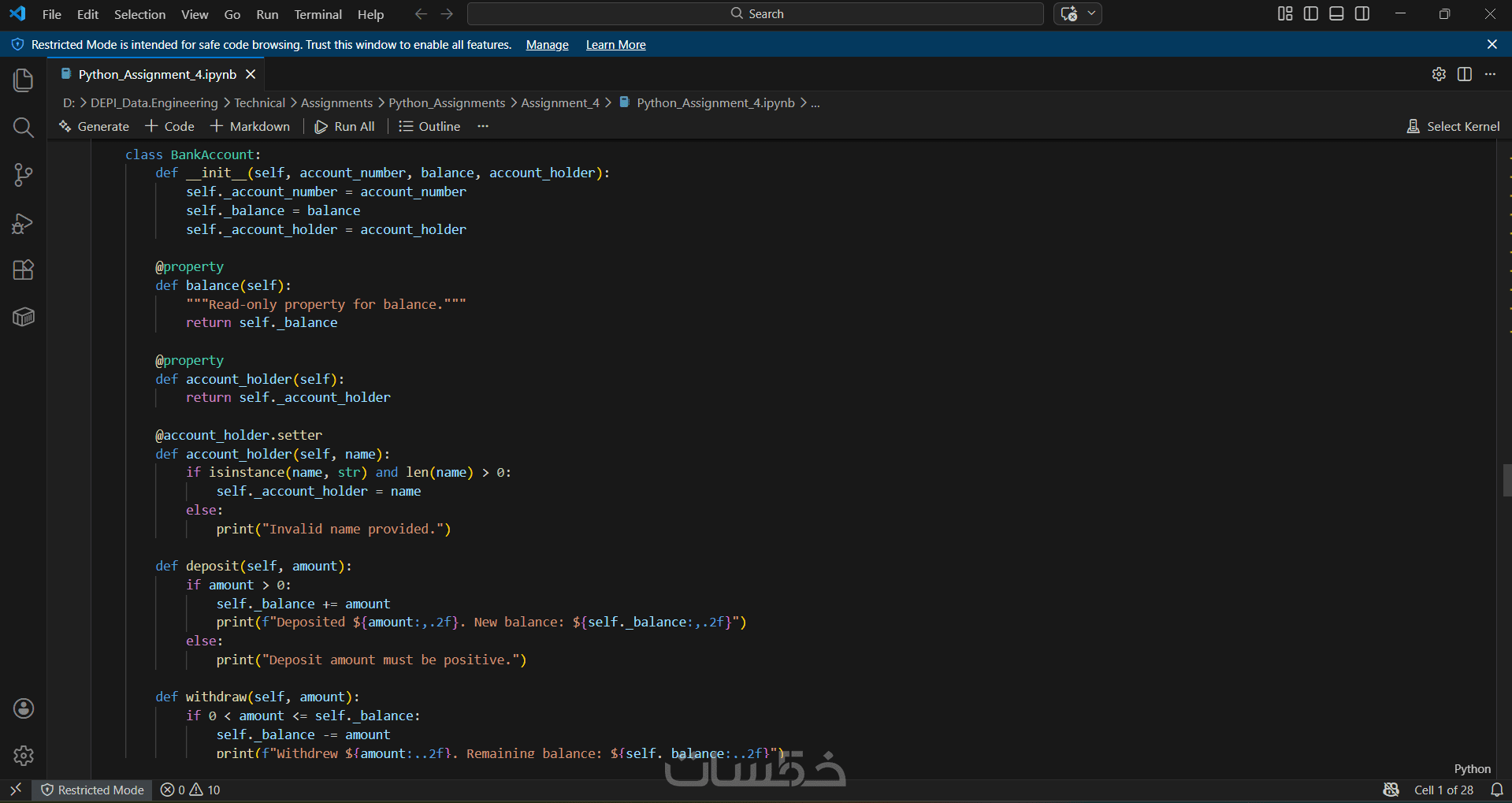
Task: Show errors and warnings count in status bar
Action: click(x=191, y=790)
